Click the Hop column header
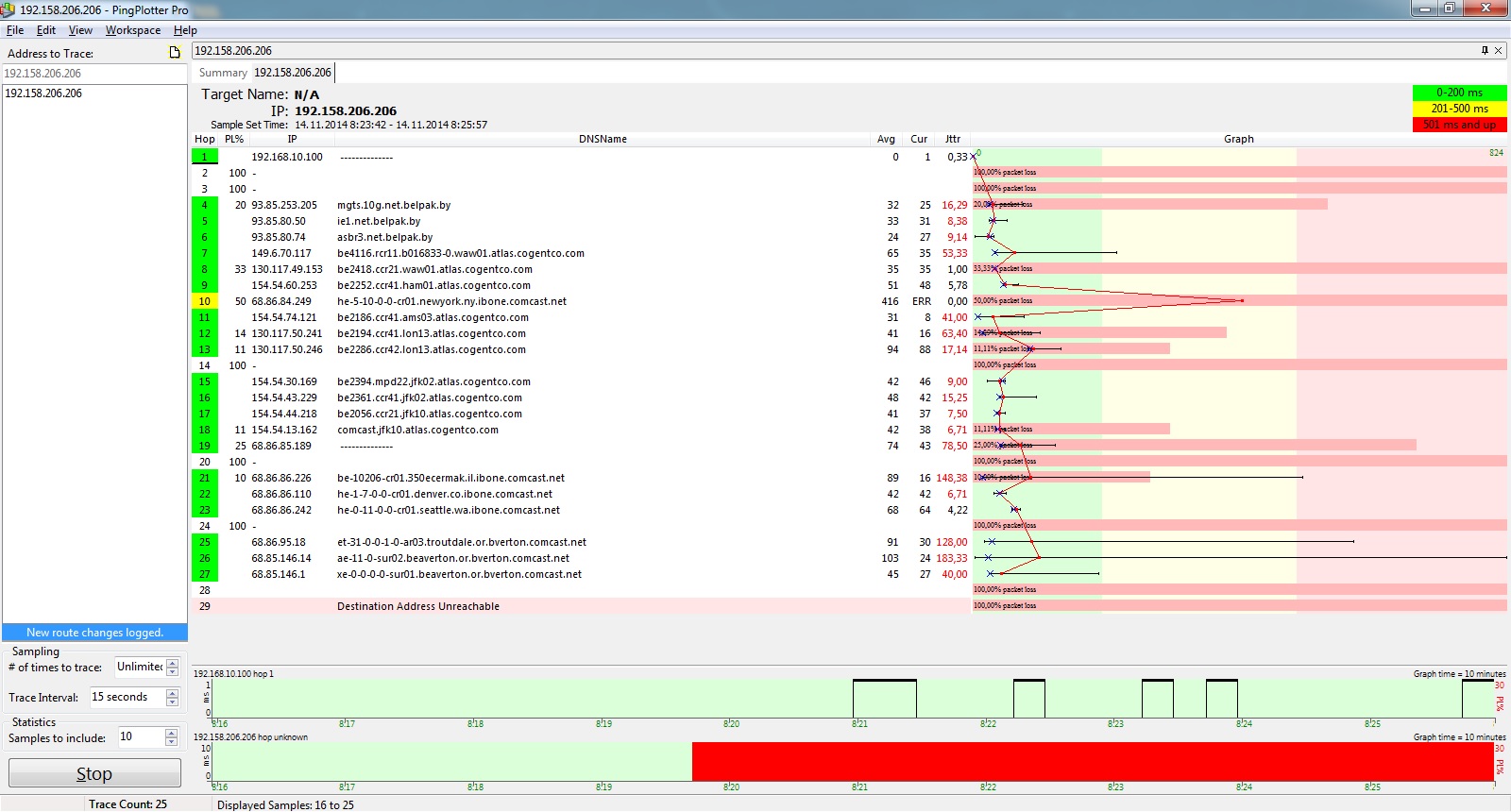The height and width of the screenshot is (812, 1511). 205,139
